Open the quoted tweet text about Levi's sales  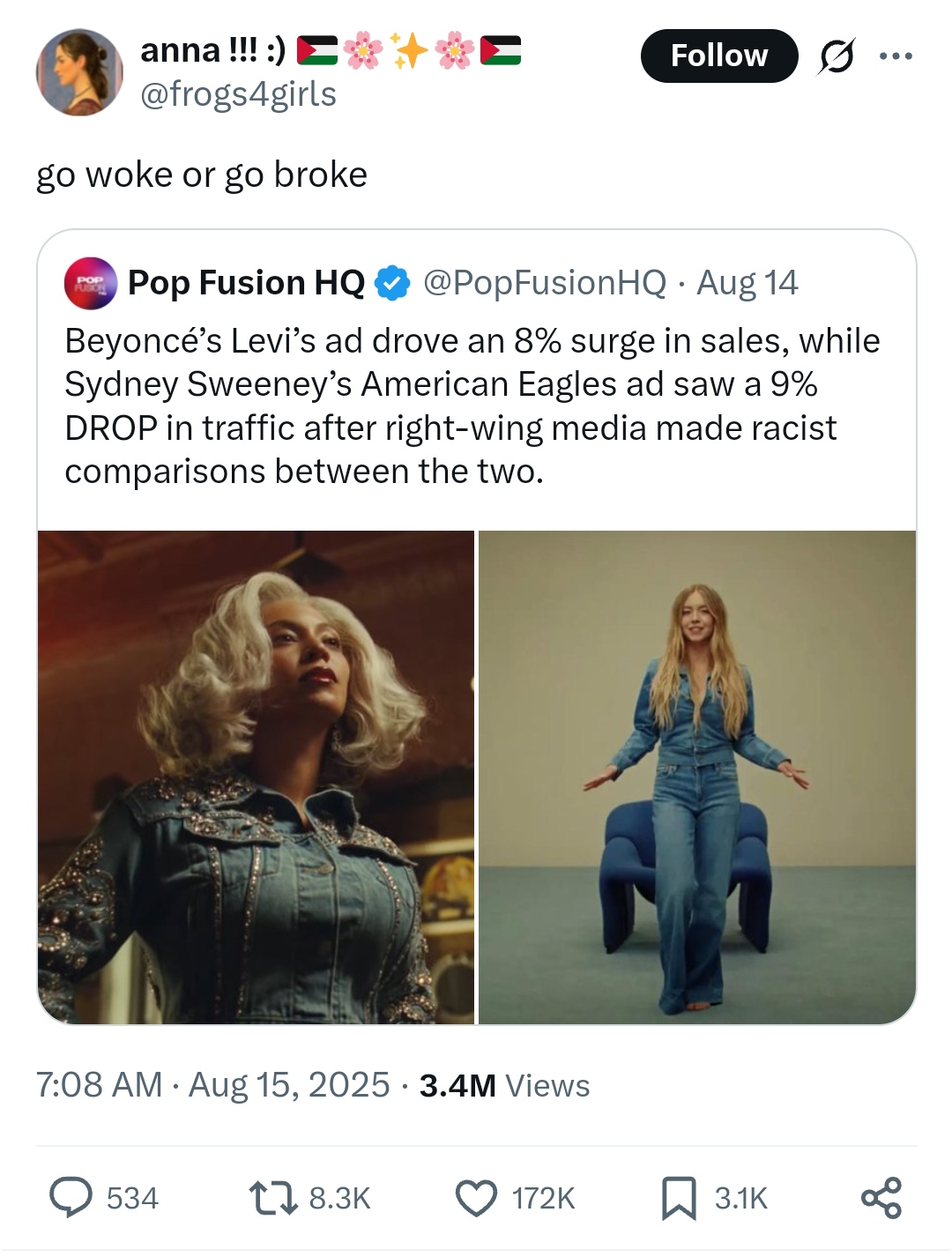point(472,405)
